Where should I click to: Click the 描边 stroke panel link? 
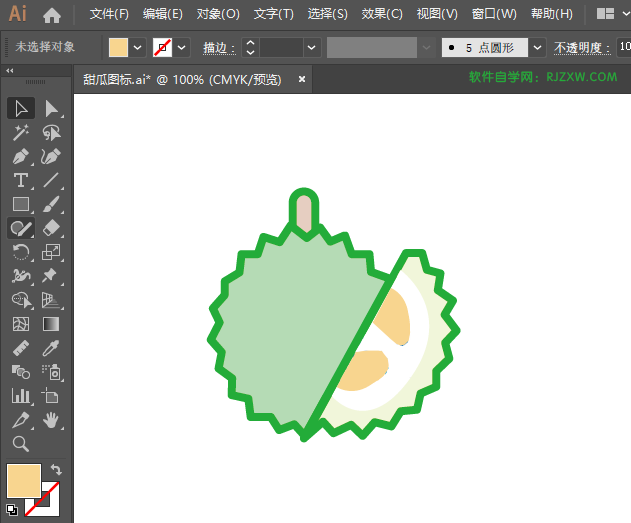(x=219, y=48)
